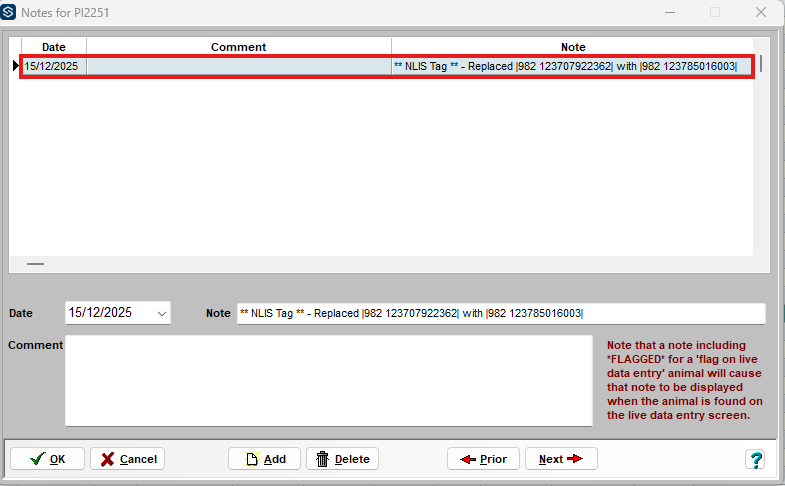Image resolution: width=785 pixels, height=486 pixels.
Task: Select the 15/12/2025 date cell in grid
Action: [x=53, y=66]
